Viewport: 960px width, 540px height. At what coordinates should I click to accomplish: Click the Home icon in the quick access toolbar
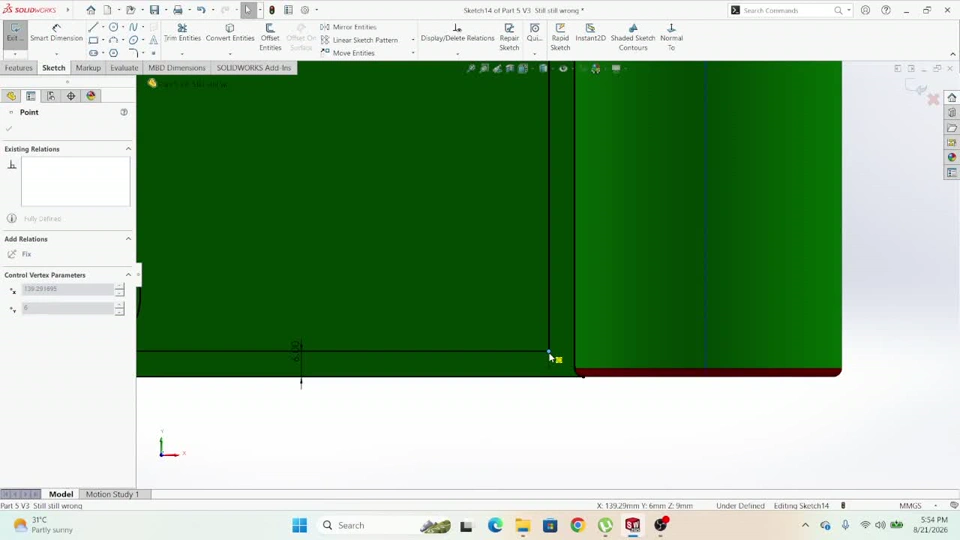(91, 10)
